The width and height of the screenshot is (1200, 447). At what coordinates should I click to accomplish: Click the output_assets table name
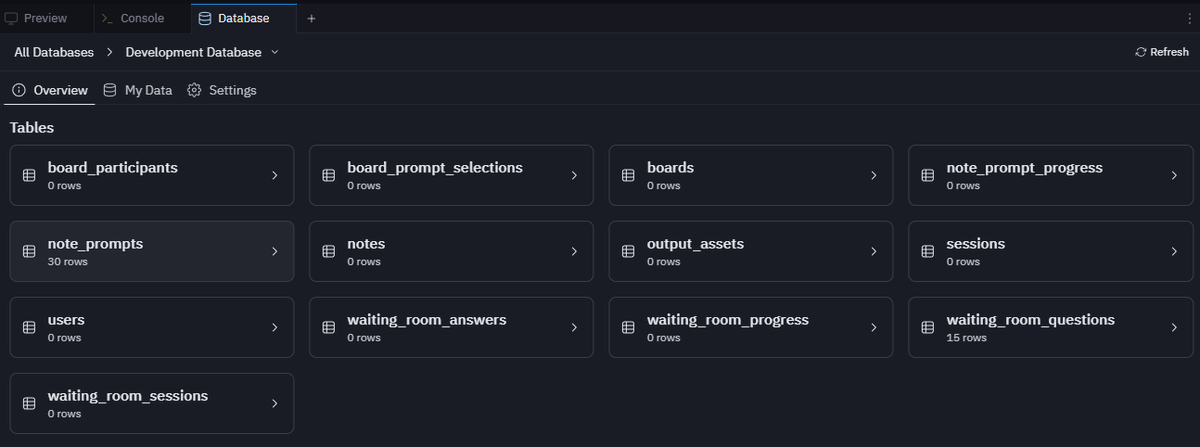[x=696, y=243]
